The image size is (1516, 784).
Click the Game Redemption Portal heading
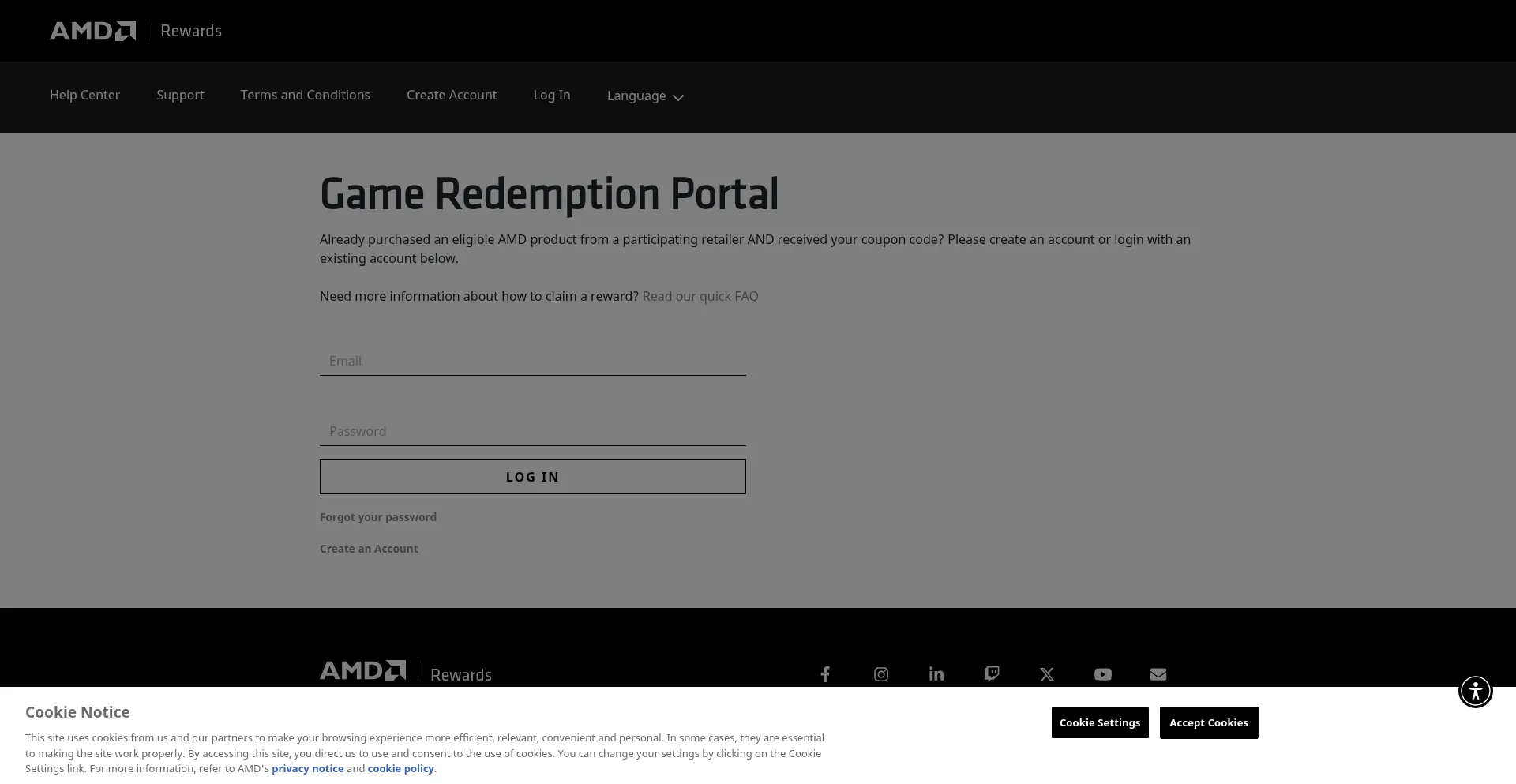click(x=550, y=194)
